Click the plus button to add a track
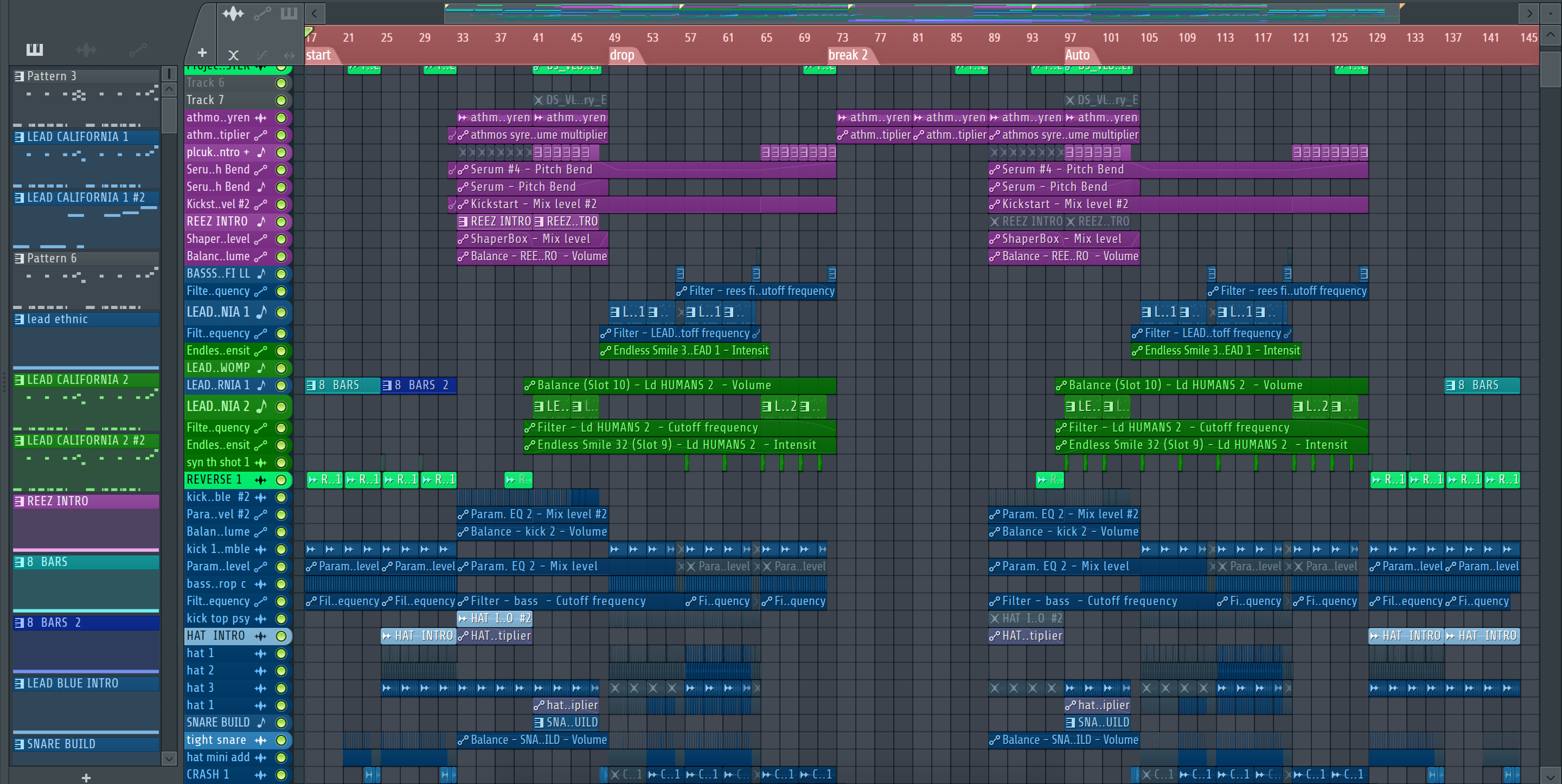1562x784 pixels. point(202,53)
